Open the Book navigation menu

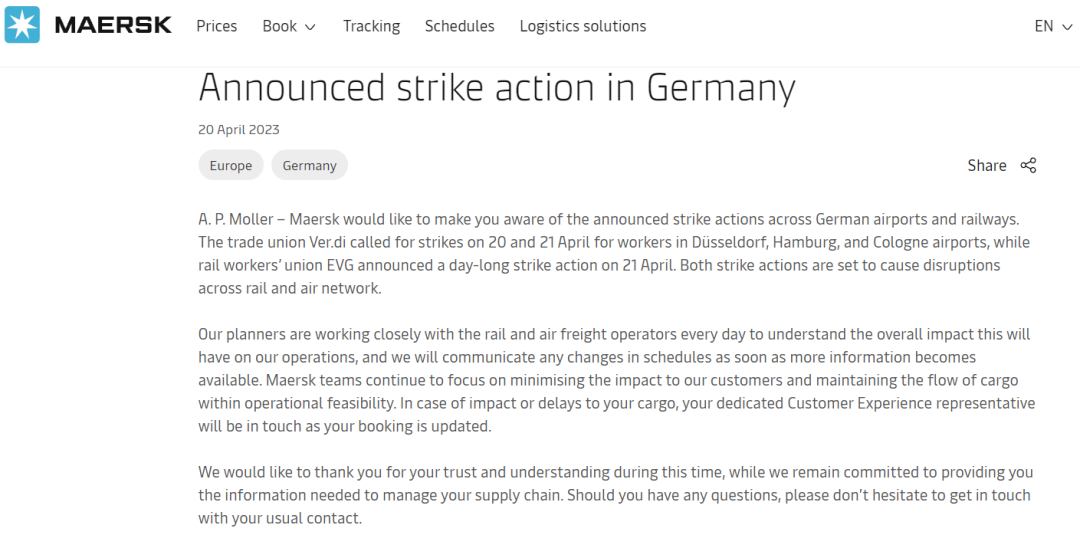click(x=289, y=26)
